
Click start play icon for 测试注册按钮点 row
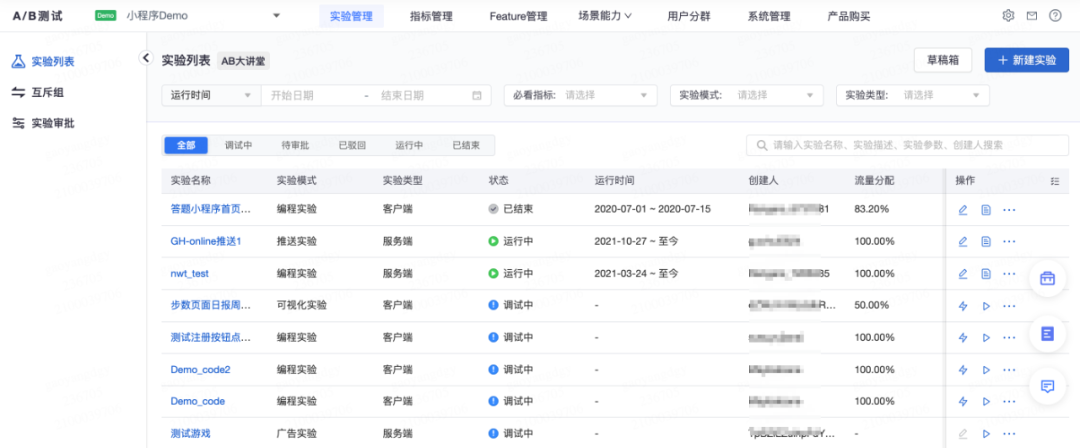pos(986,338)
